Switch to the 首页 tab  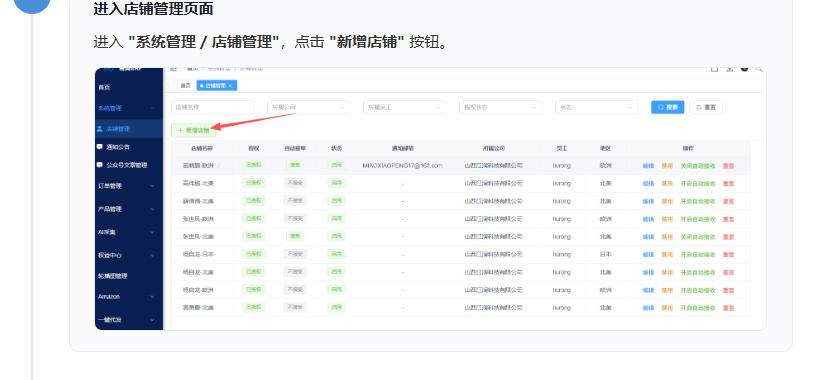(x=186, y=86)
